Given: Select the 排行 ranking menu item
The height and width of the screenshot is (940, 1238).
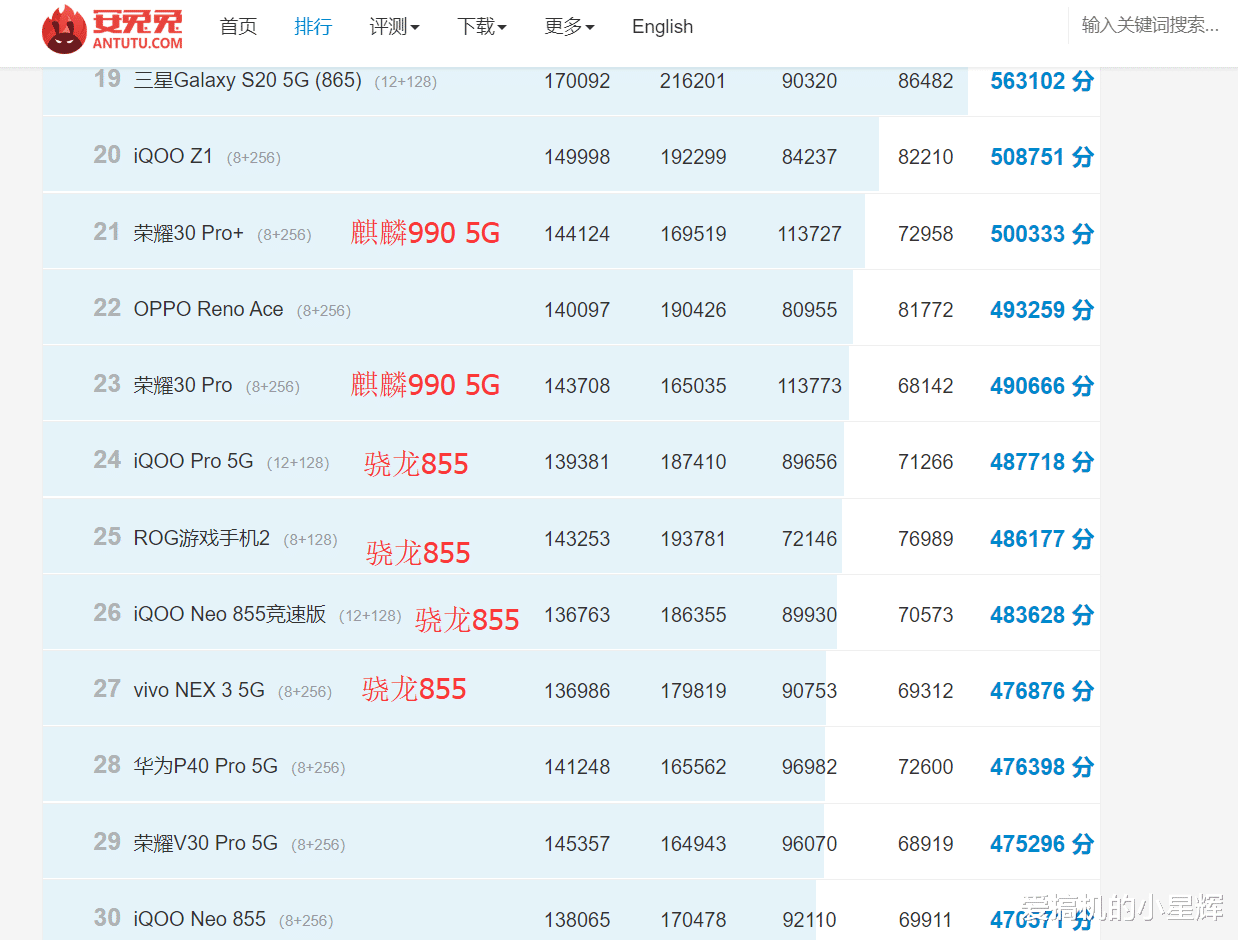Looking at the screenshot, I should click(x=313, y=27).
